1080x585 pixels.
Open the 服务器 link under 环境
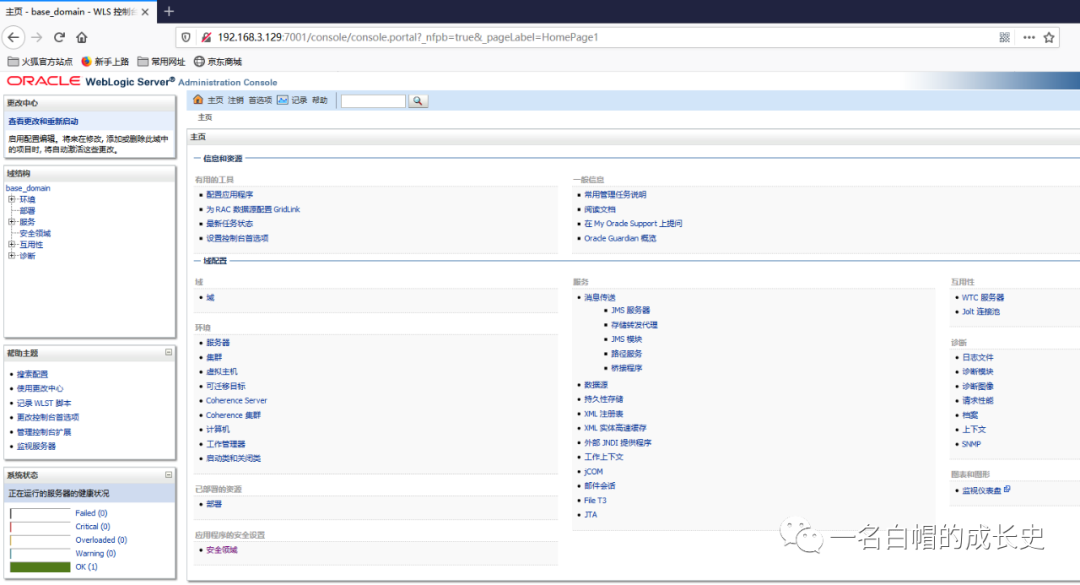[218, 342]
